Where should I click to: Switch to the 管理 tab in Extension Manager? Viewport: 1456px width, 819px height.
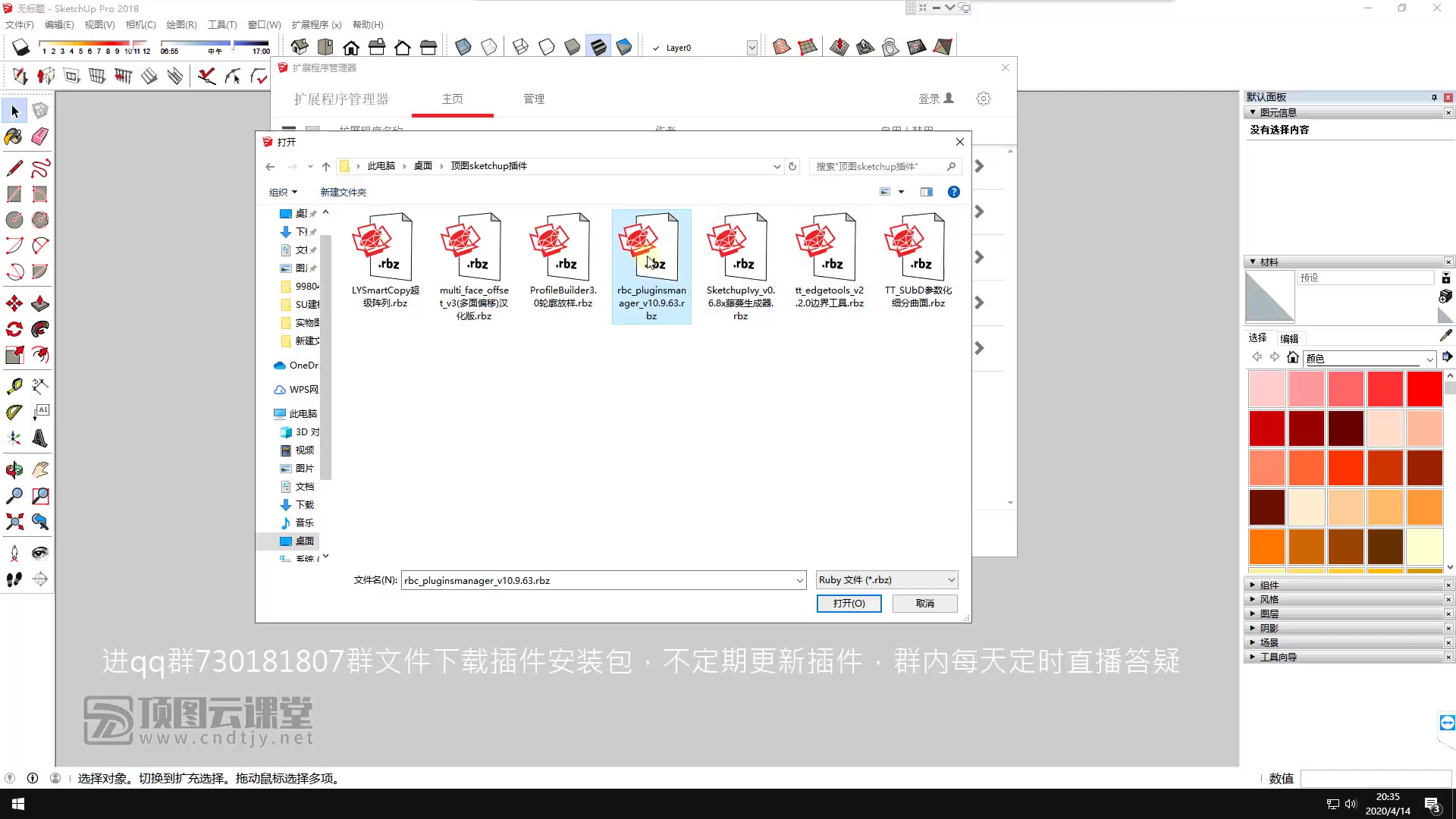[534, 99]
